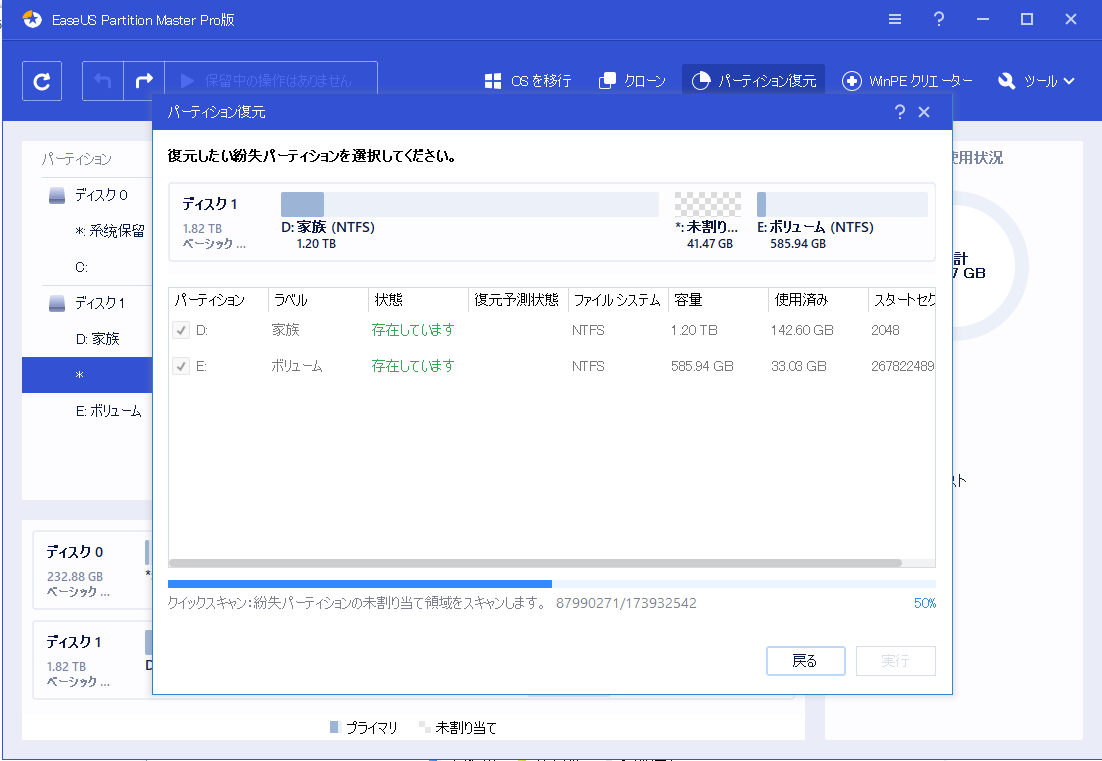Open main window help question mark

939,19
